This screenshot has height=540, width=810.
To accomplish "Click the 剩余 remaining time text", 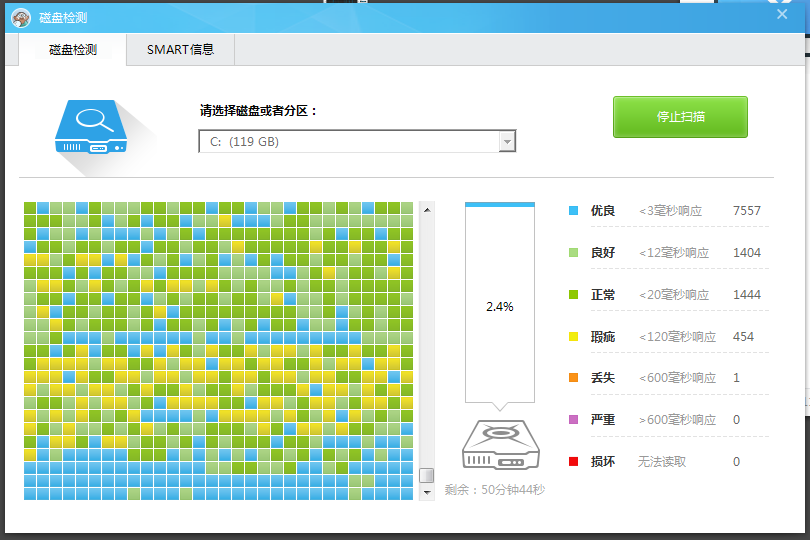I will click(495, 490).
